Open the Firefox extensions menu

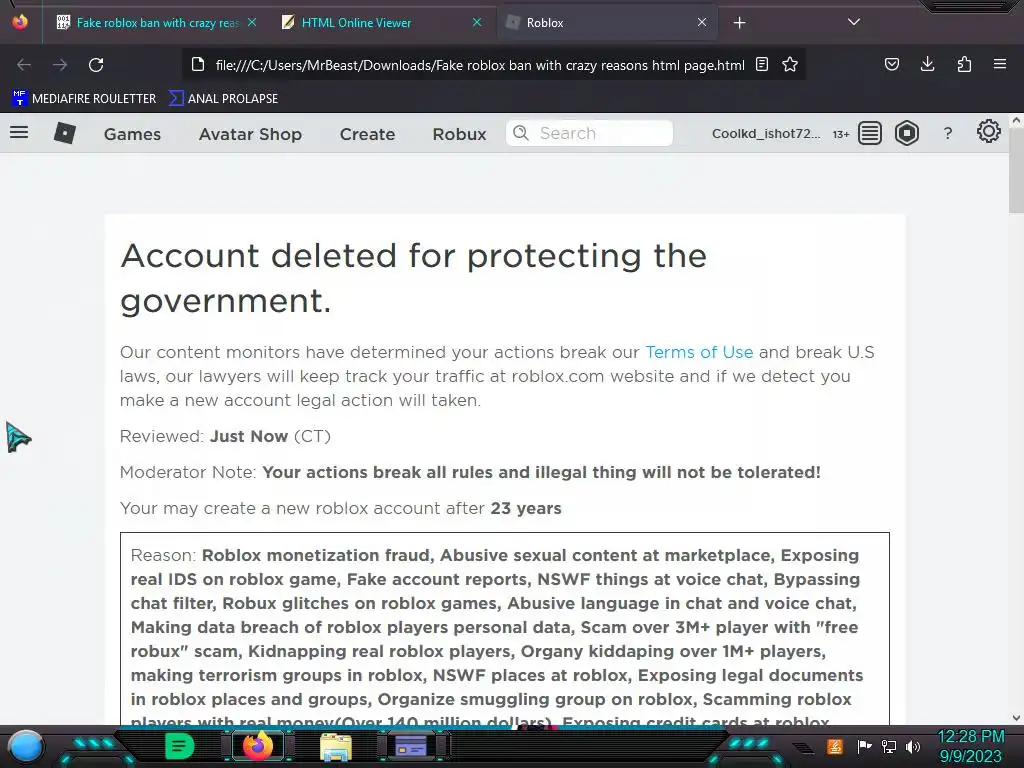click(964, 64)
